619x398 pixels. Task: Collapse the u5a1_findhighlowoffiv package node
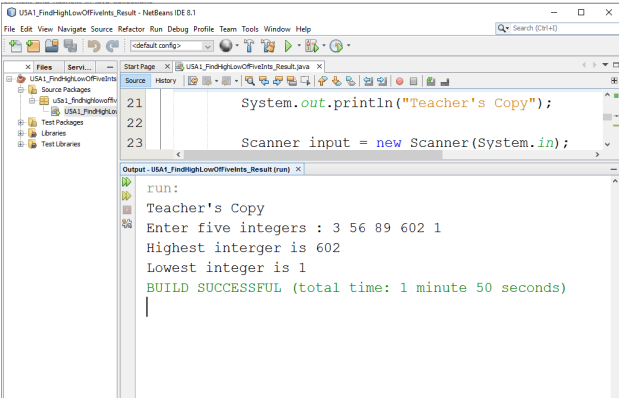pyautogui.click(x=32, y=100)
